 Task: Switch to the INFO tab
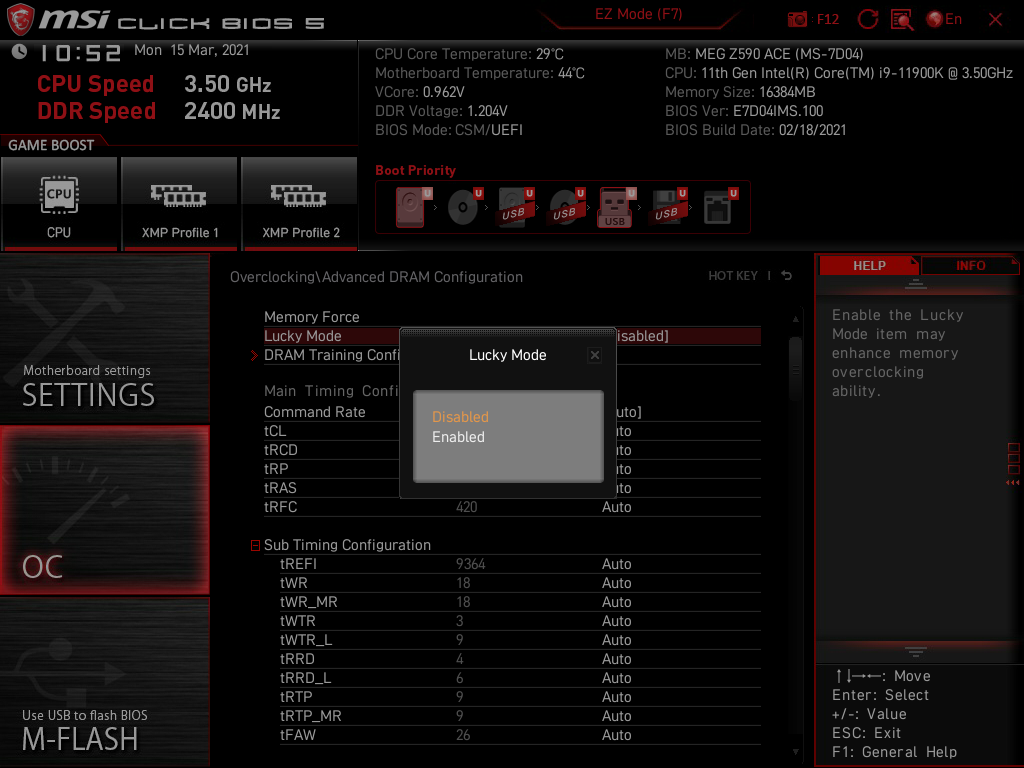point(970,266)
